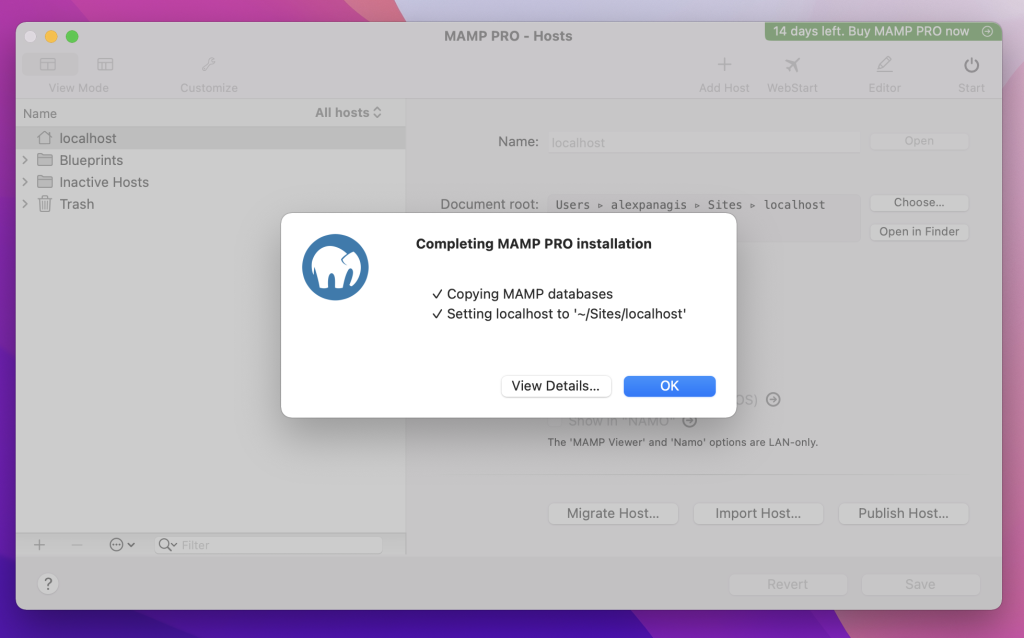The width and height of the screenshot is (1024, 638).
Task: Zoom the window with the green button
Action: 72,37
